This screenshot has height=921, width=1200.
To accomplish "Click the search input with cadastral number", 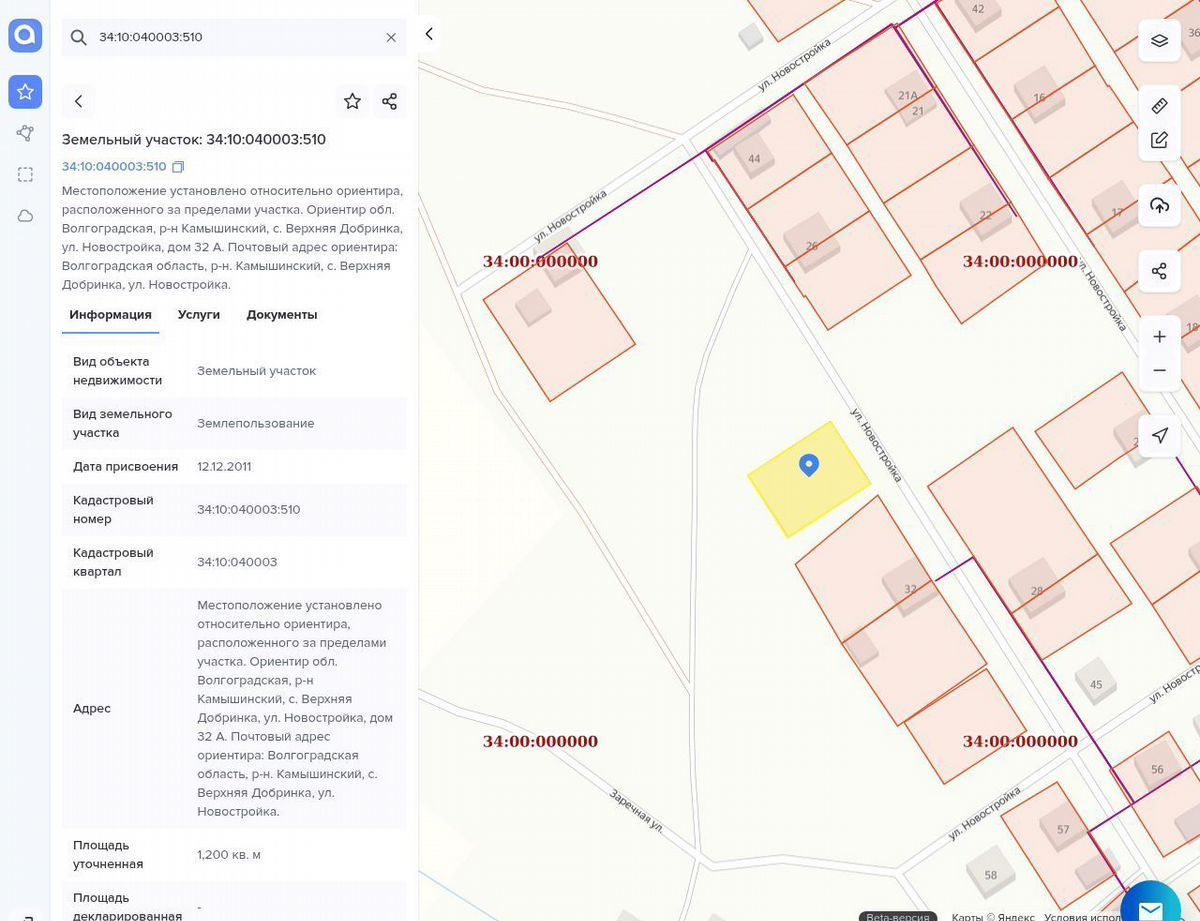I will tap(230, 37).
